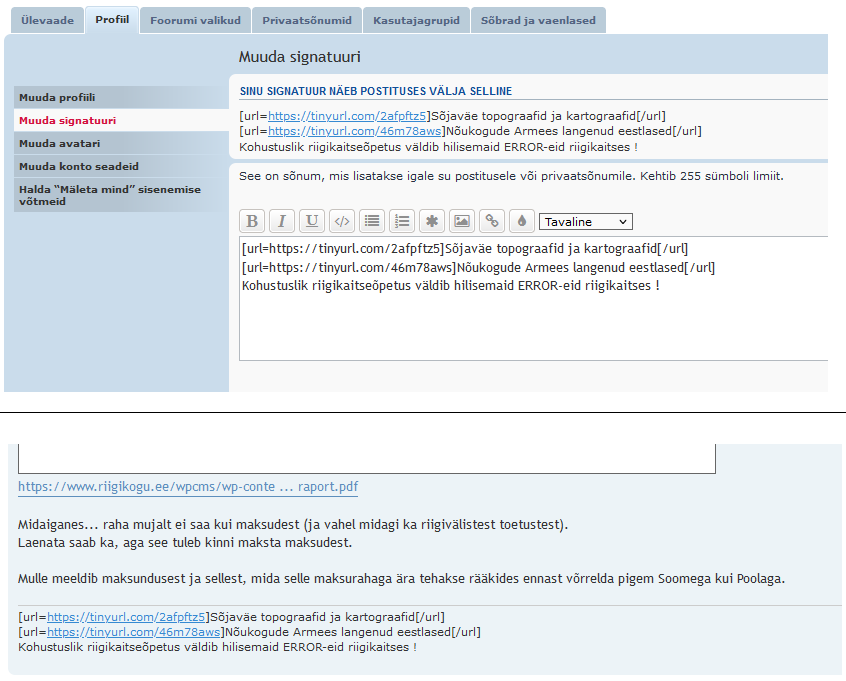Apply underline formatting
The width and height of the screenshot is (846, 681).
[312, 221]
